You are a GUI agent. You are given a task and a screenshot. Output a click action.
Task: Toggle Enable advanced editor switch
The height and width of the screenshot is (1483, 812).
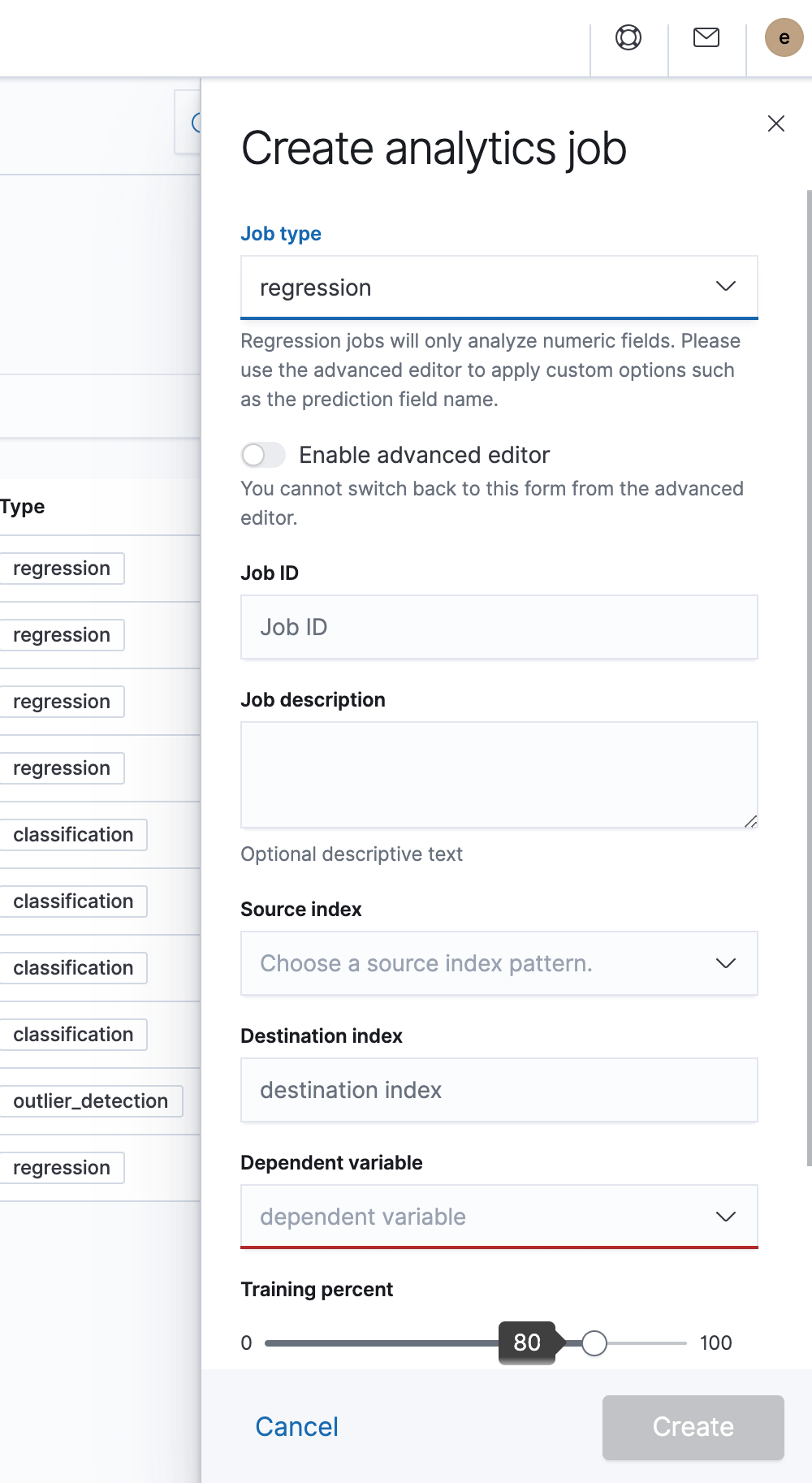pyautogui.click(x=263, y=455)
